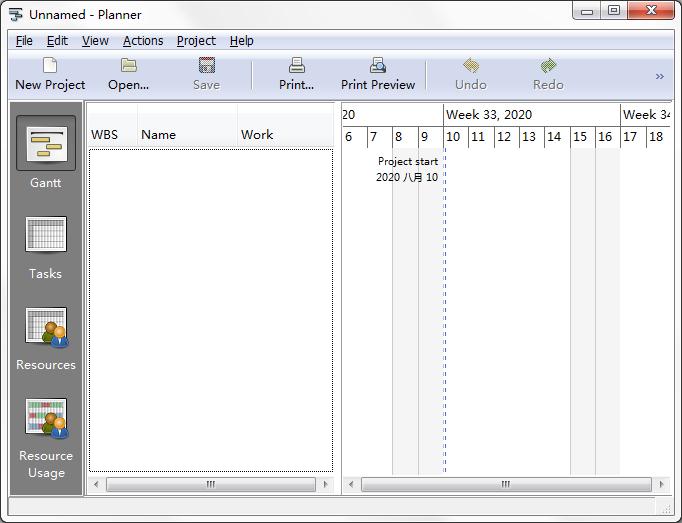This screenshot has height=523, width=682.
Task: Click the Gantt chart horizontal scrollbar thumb
Action: 506,484
